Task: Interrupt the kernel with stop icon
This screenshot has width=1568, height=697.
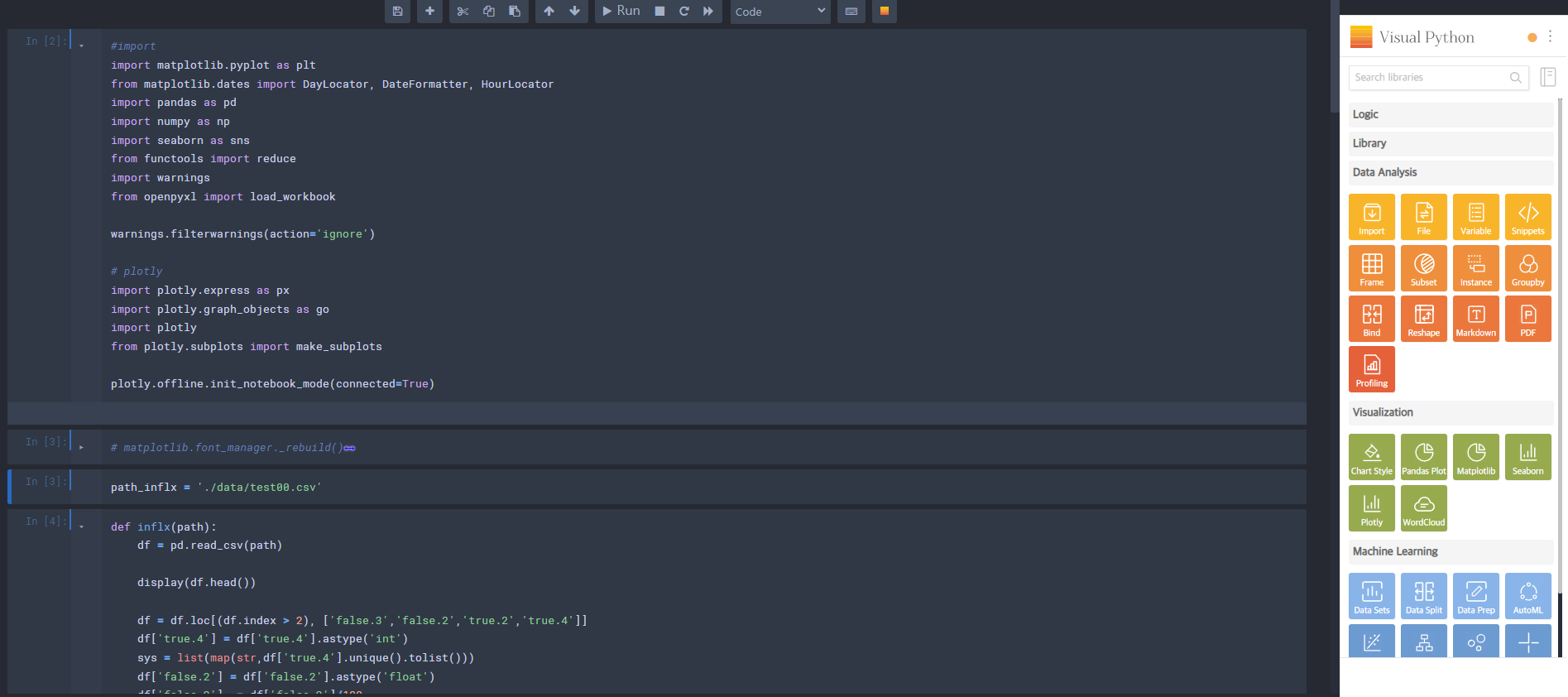Action: (x=659, y=12)
